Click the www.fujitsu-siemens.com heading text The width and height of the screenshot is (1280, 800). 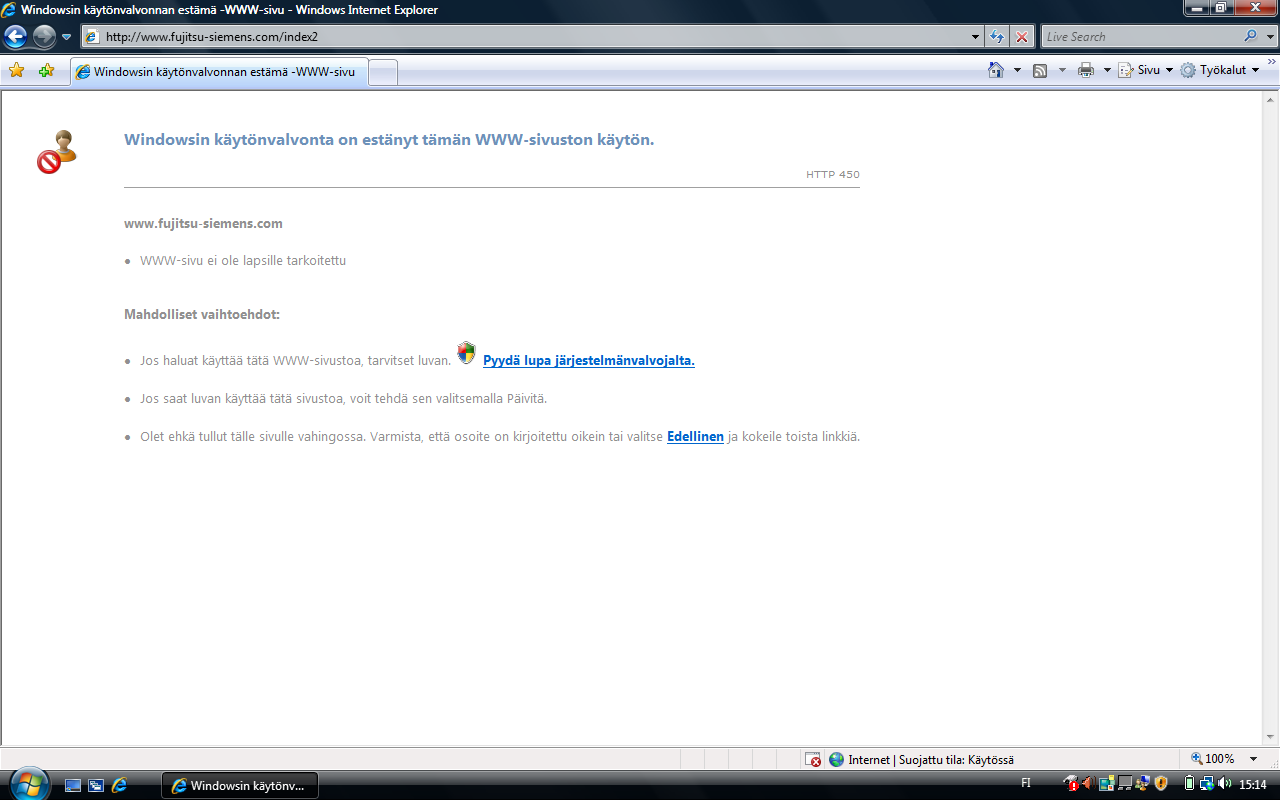click(x=203, y=223)
